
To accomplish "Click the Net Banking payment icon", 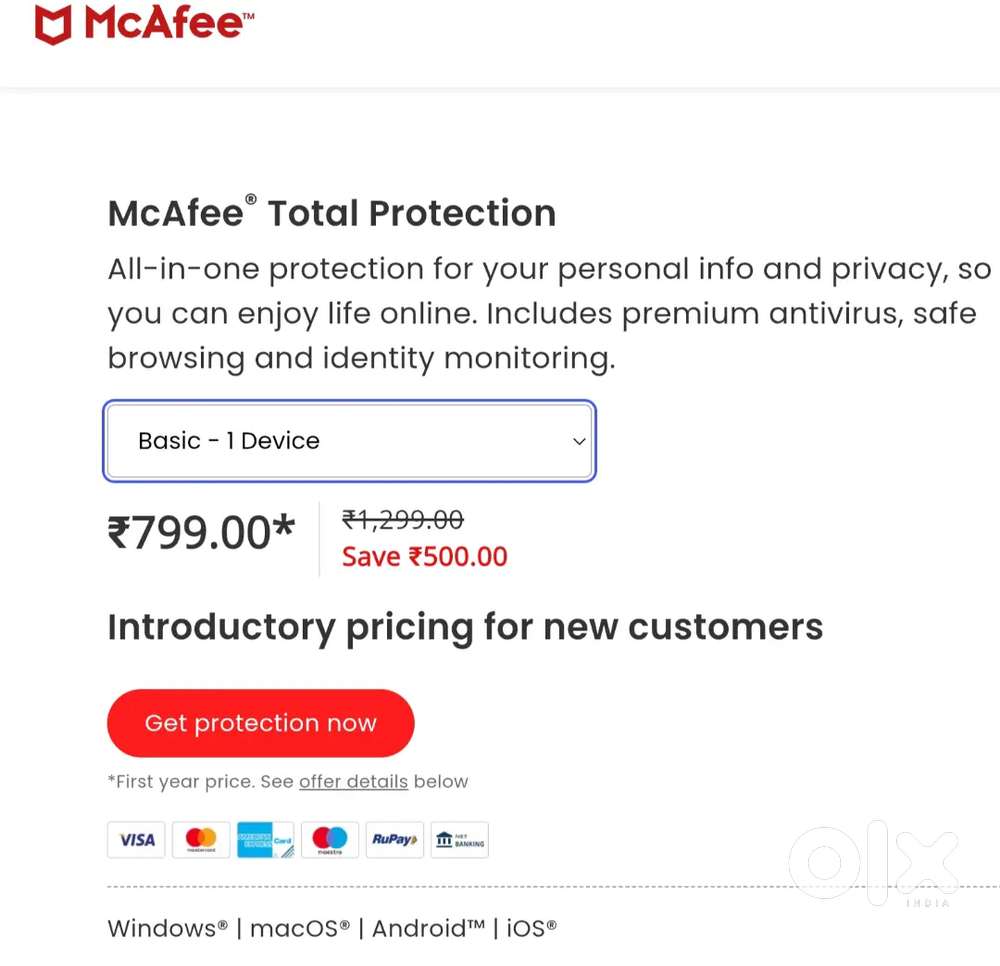I will click(459, 840).
